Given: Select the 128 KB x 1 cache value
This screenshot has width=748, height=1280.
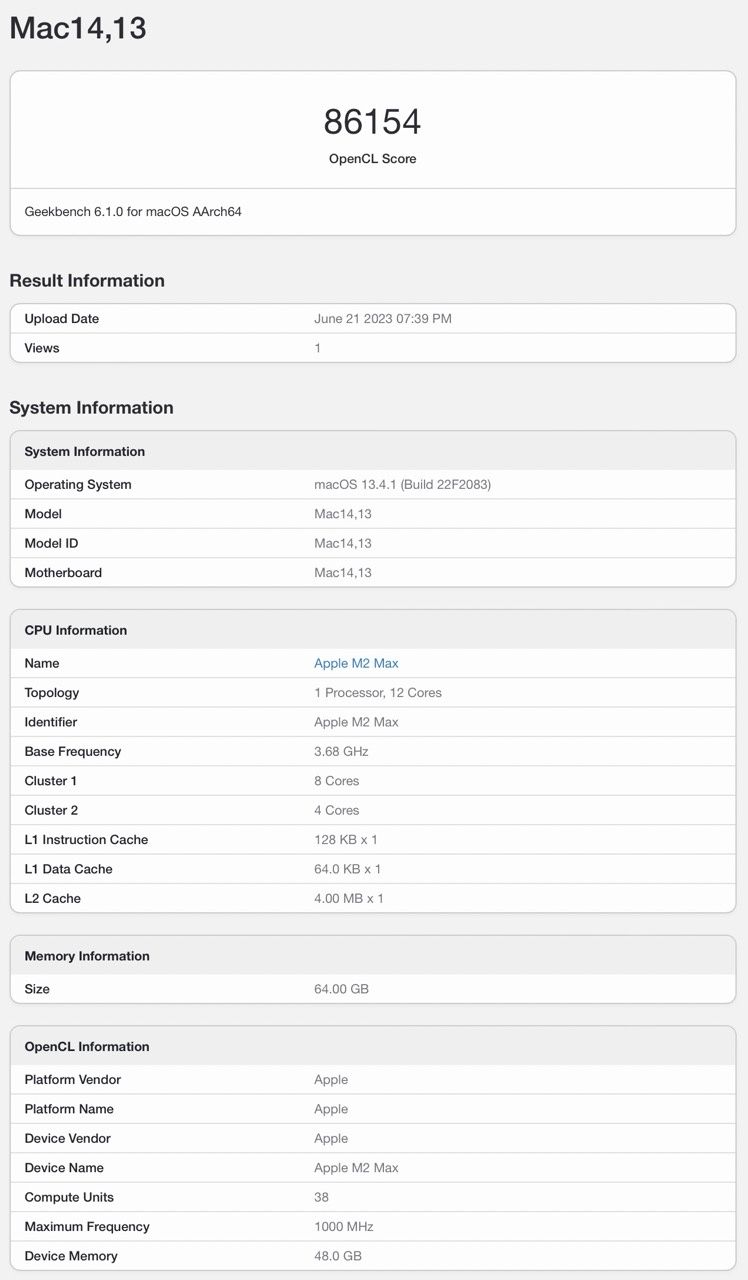Looking at the screenshot, I should (x=346, y=840).
